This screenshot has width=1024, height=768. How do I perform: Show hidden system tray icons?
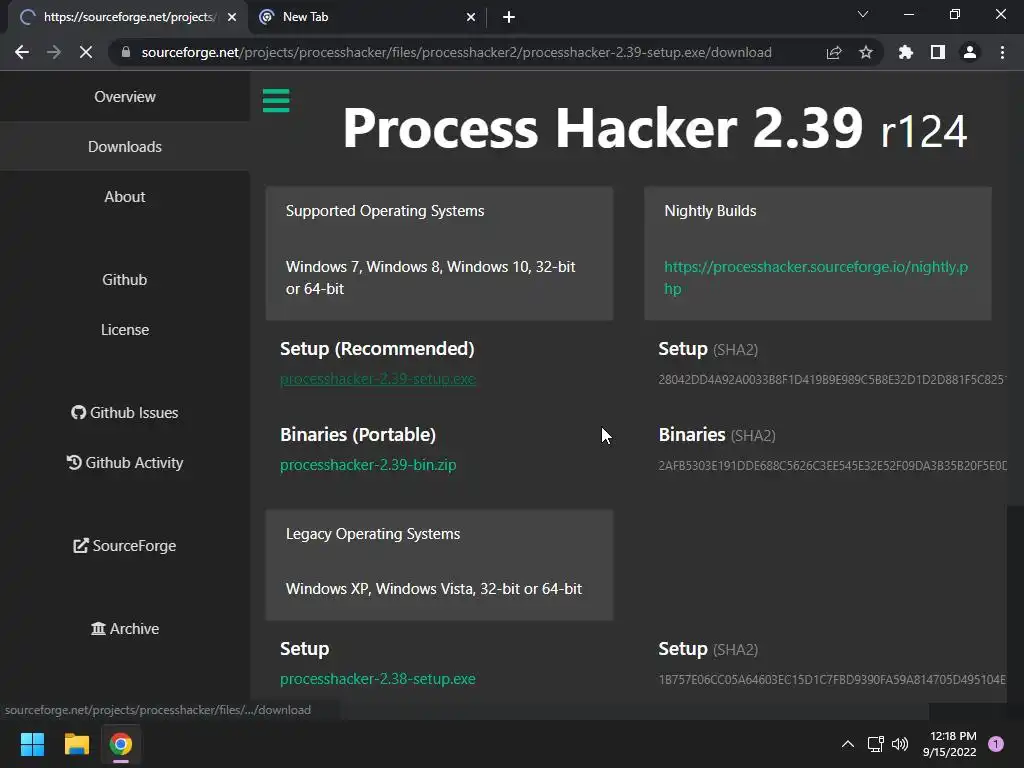coord(848,744)
